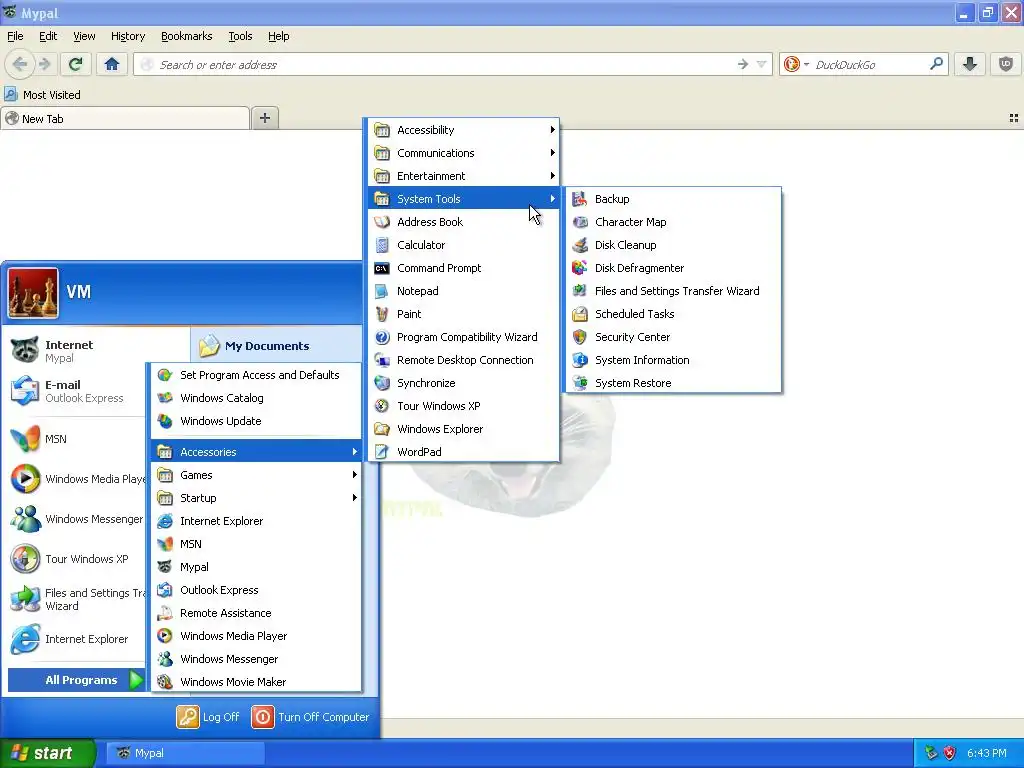Image resolution: width=1024 pixels, height=768 pixels.
Task: Open the History menu
Action: coord(127,36)
